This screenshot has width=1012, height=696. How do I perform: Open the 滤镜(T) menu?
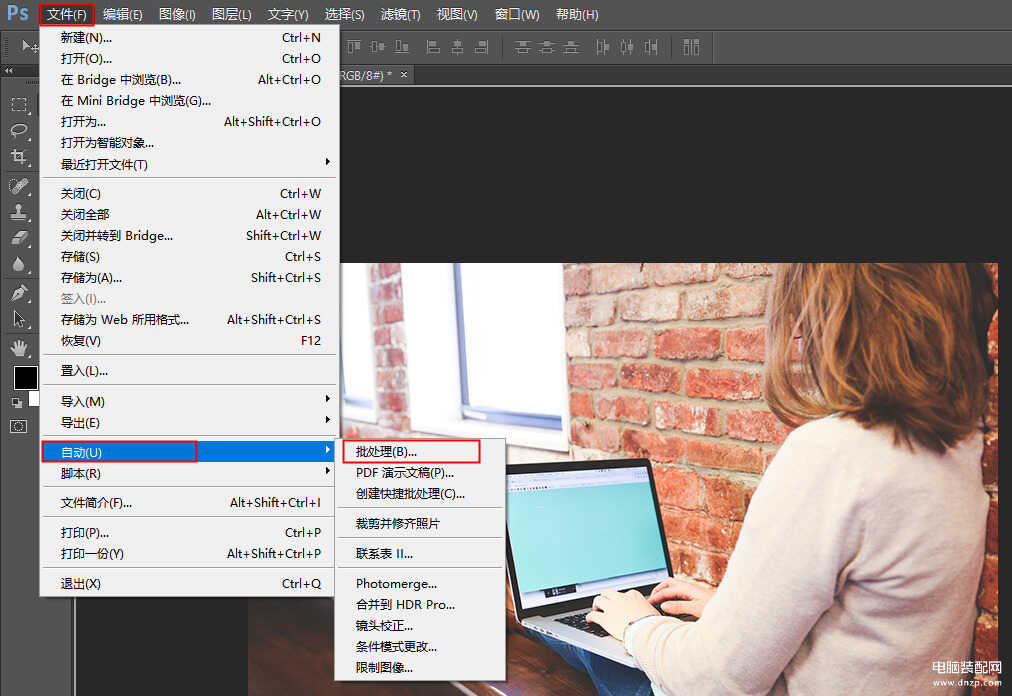(x=400, y=14)
